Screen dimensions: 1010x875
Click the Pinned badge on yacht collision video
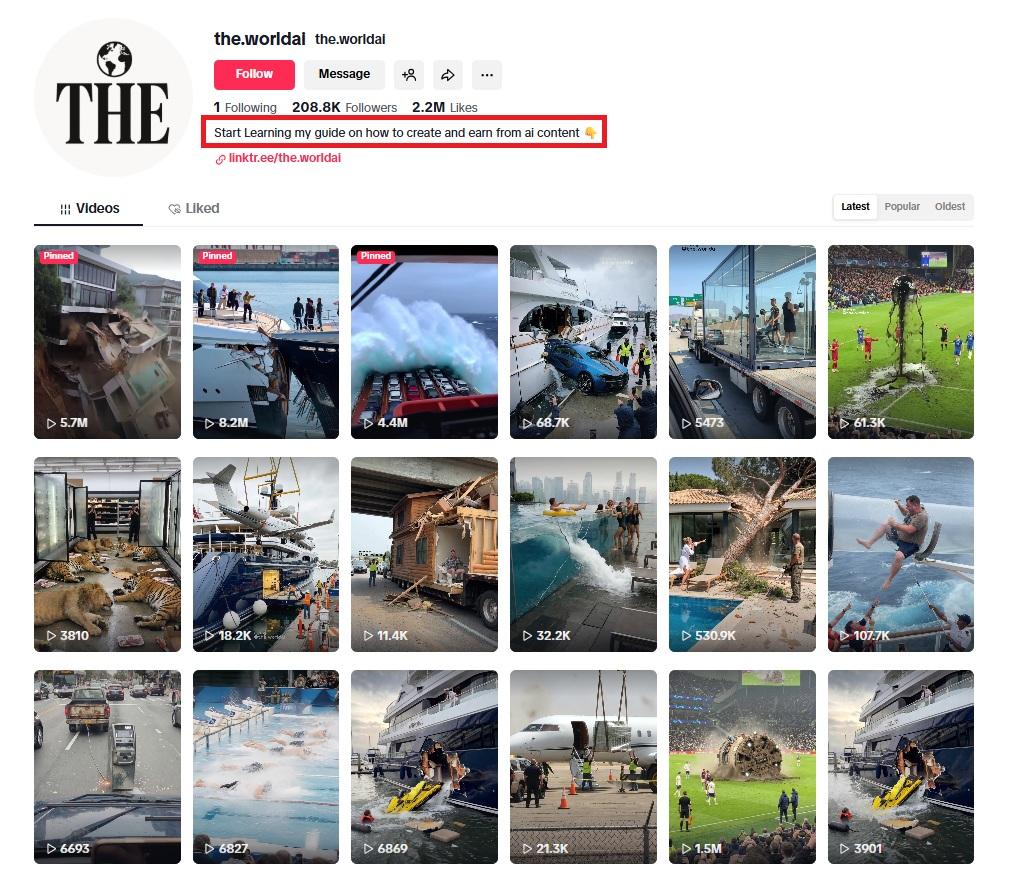(x=216, y=256)
